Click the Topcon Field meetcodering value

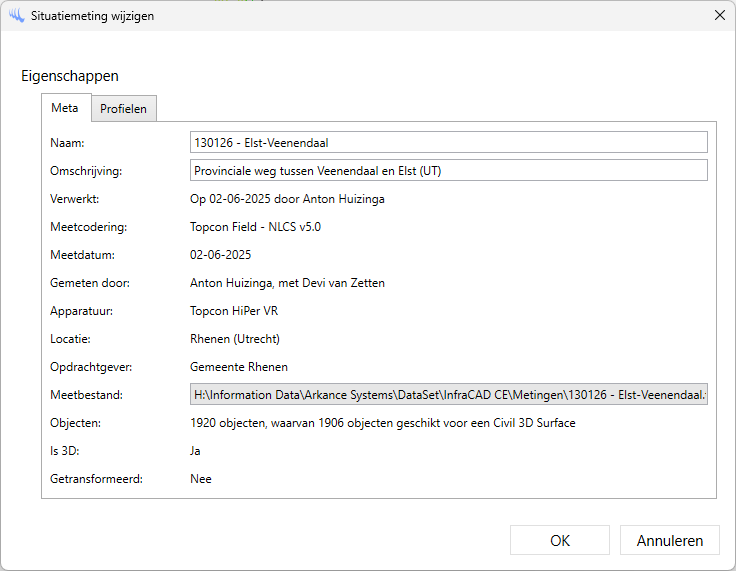(x=255, y=227)
